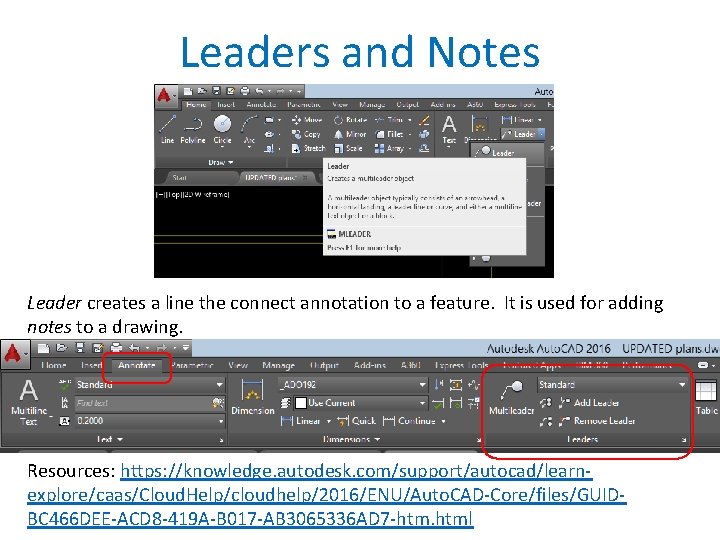Viewport: 720px width, 540px height.
Task: Click the find text search icon
Action: pos(218,403)
